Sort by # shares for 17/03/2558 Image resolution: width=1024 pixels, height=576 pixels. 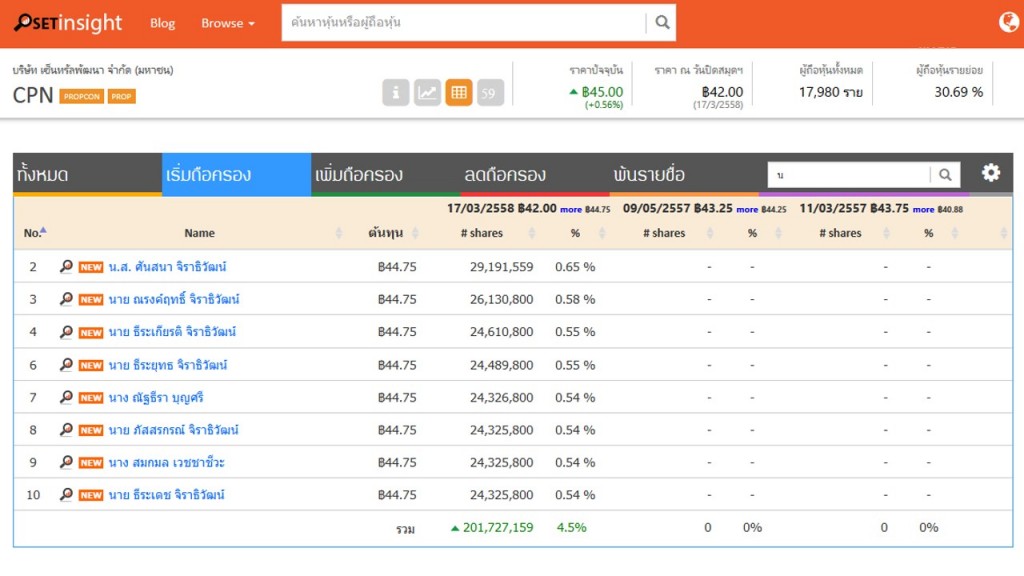point(482,232)
